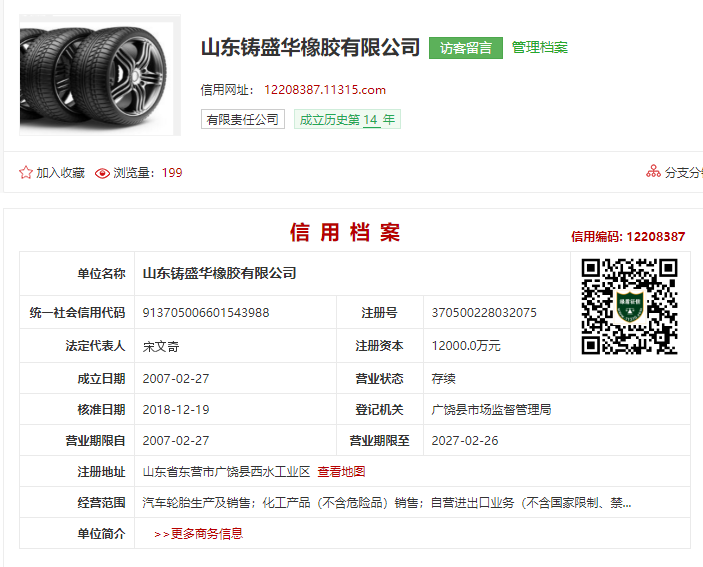
Task: Click registered capital 12000.0万元
Action: point(466,346)
